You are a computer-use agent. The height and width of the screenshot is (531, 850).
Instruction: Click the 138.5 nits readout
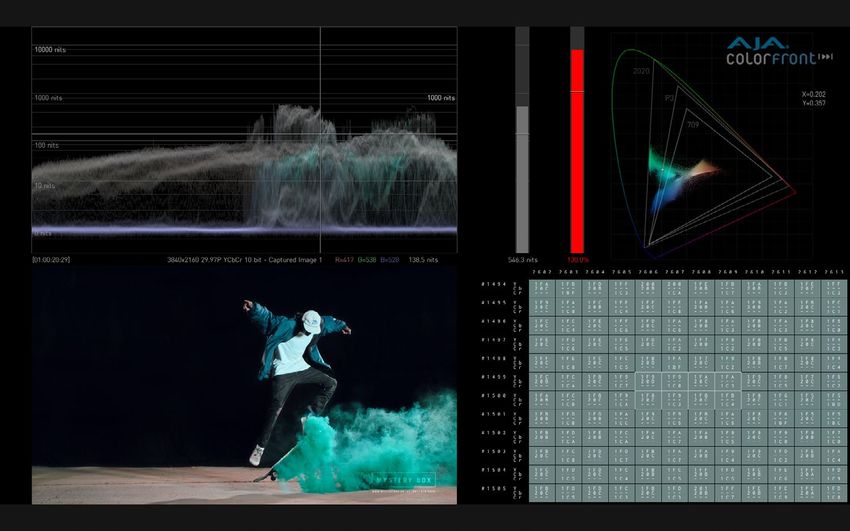423,260
